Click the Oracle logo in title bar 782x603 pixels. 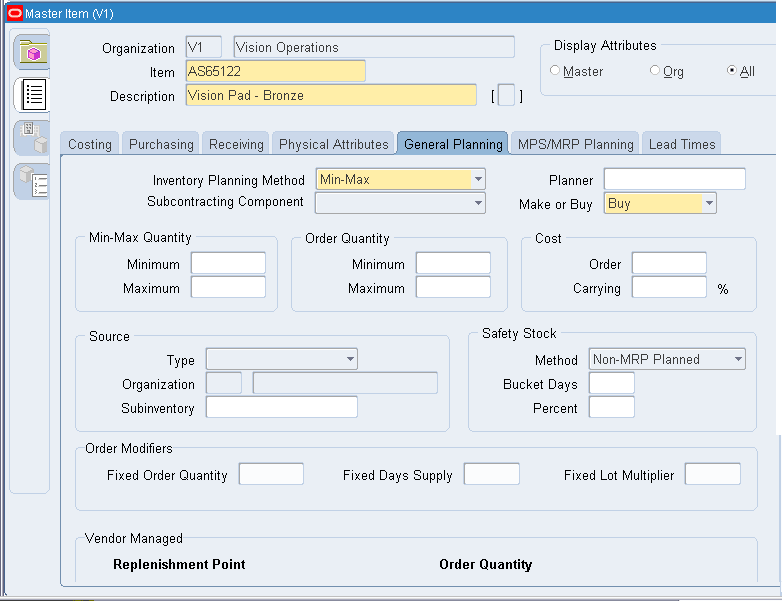pyautogui.click(x=15, y=13)
